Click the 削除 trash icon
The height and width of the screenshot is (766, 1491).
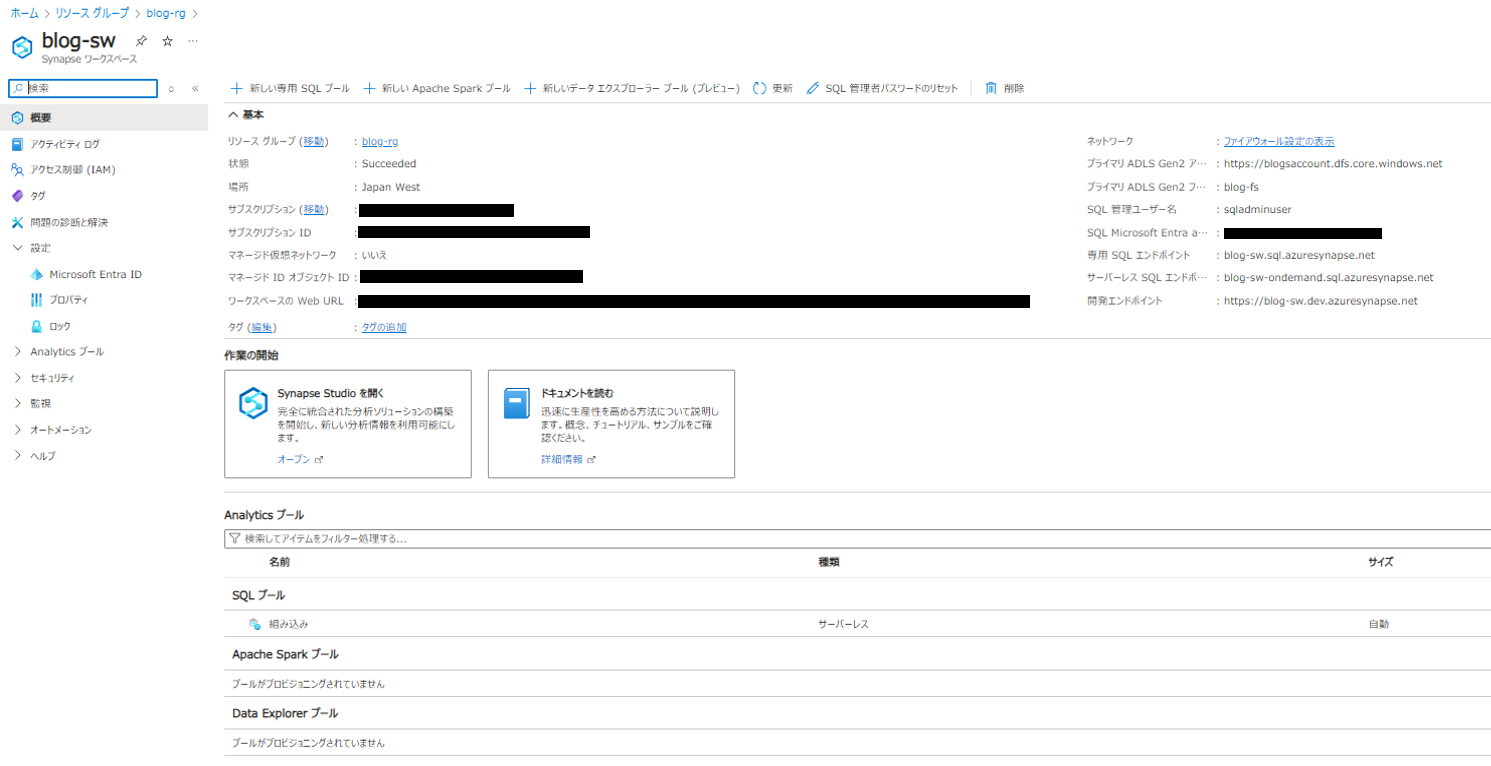click(x=991, y=88)
